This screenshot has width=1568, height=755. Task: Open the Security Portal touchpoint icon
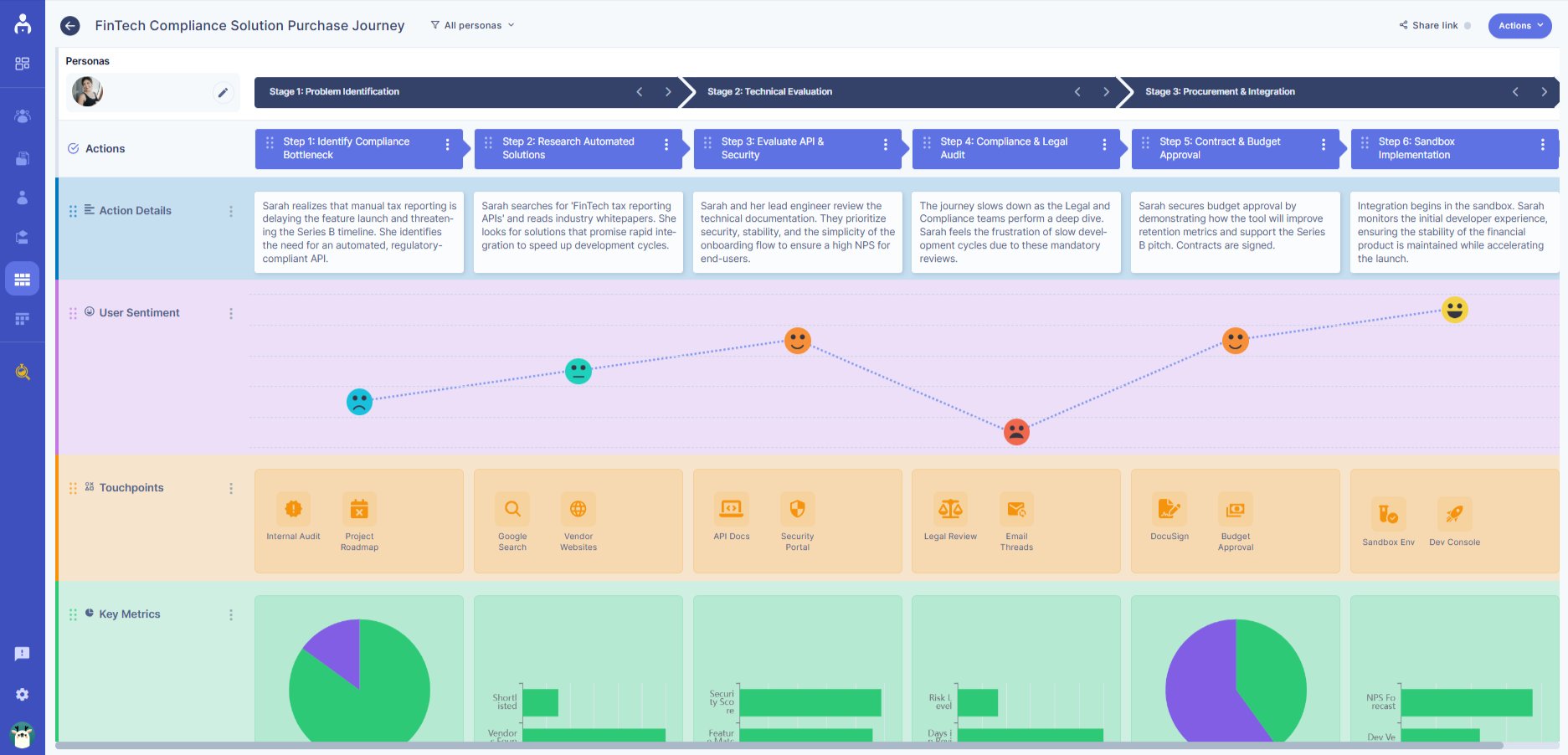[797, 508]
